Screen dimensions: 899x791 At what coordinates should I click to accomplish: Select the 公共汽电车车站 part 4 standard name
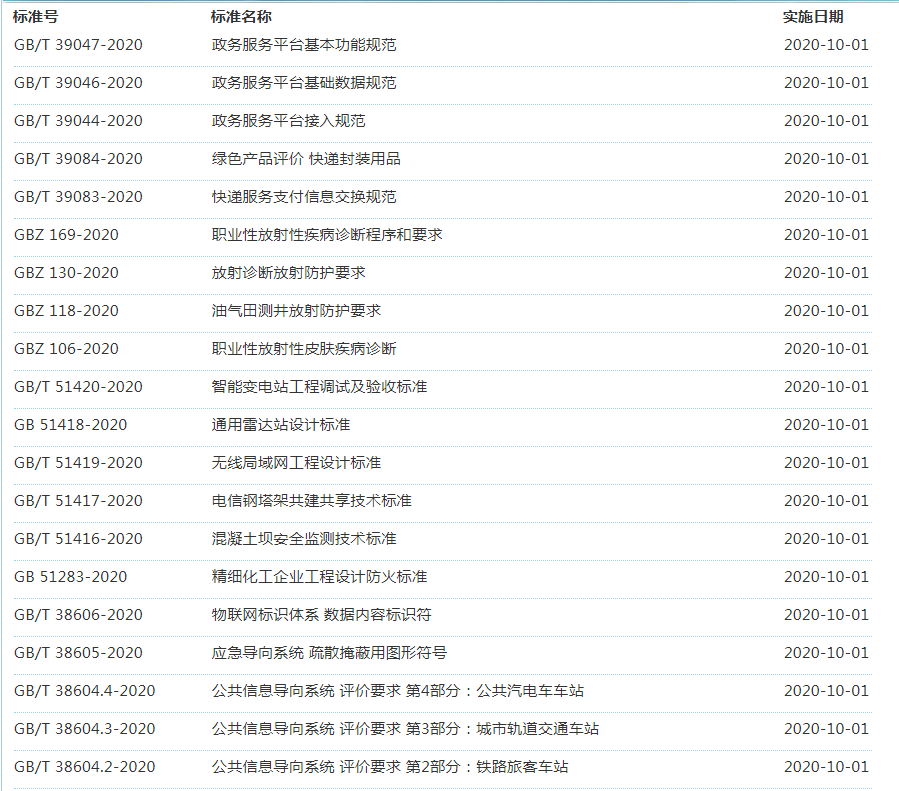(398, 691)
